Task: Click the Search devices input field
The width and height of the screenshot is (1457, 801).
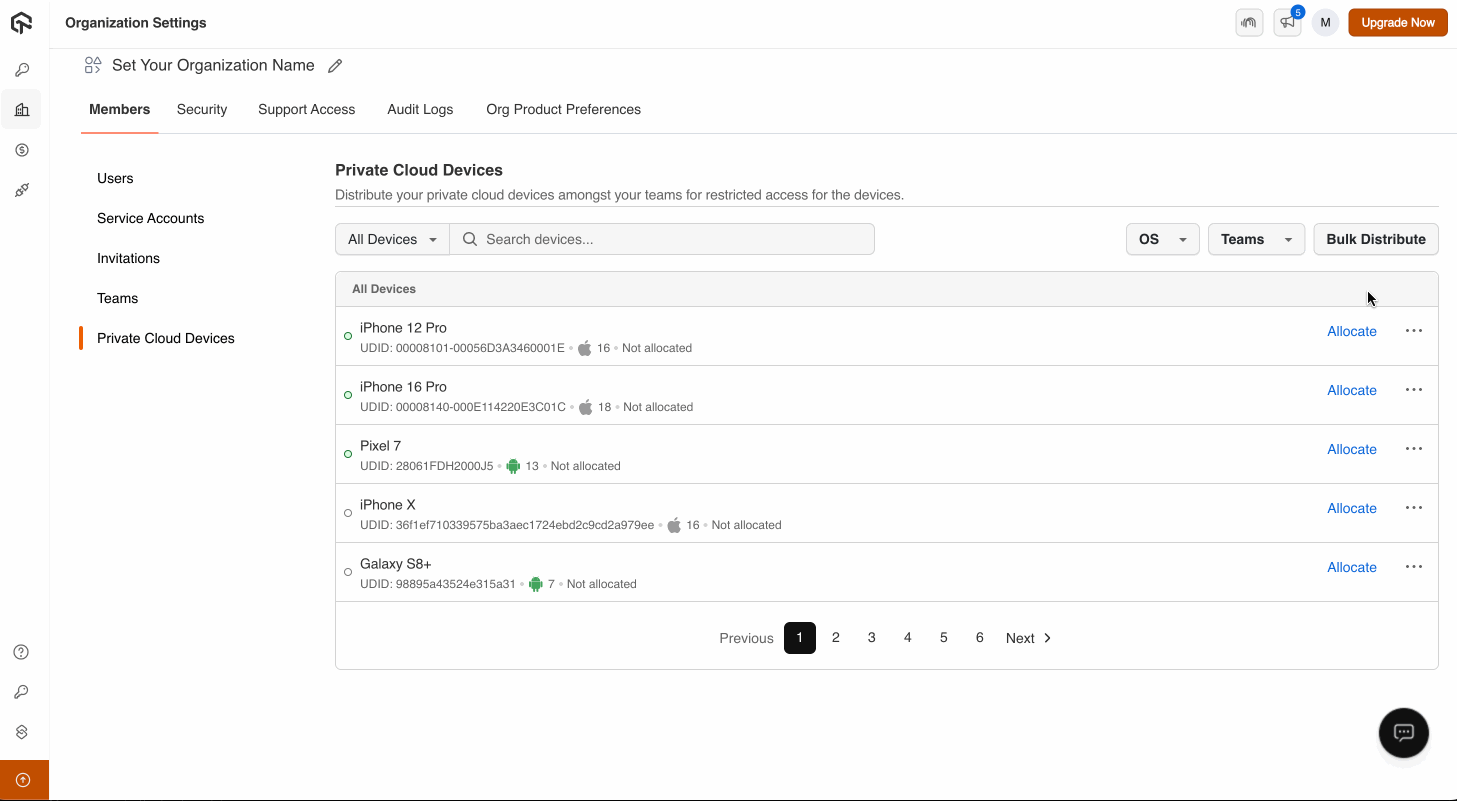Action: click(675, 239)
